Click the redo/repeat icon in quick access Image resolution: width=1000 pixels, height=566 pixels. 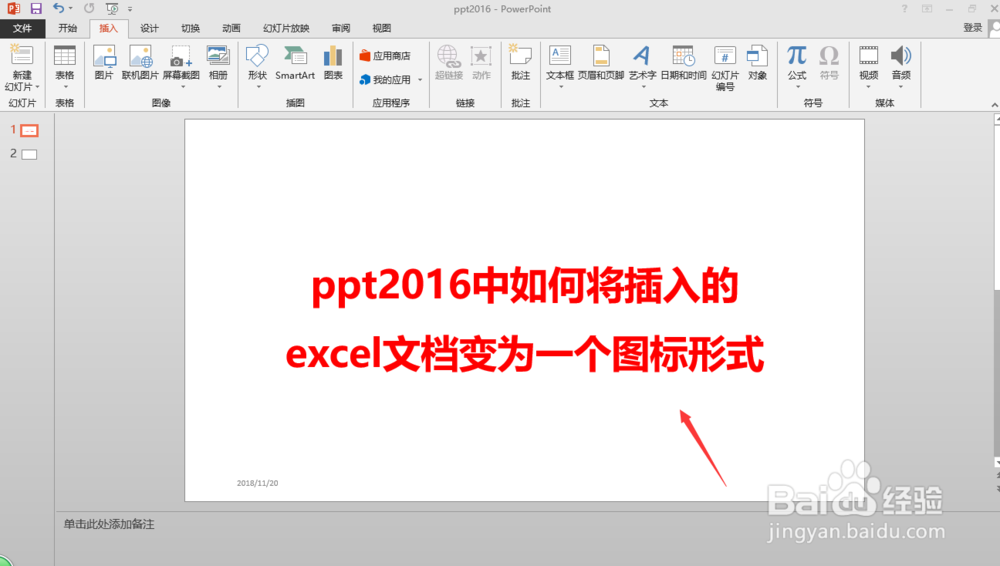[x=89, y=8]
